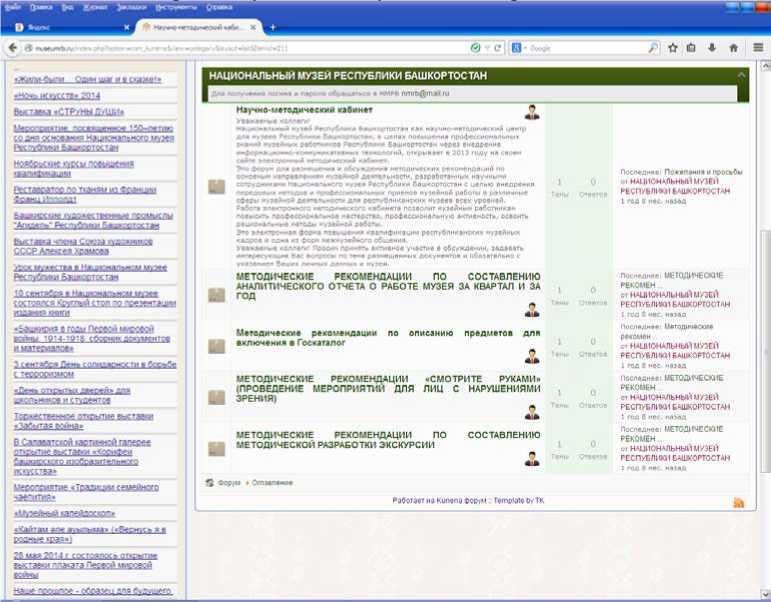Open «СМОТРИТЕ РУКАМИ» recommendations
771x602 pixels.
click(x=388, y=389)
